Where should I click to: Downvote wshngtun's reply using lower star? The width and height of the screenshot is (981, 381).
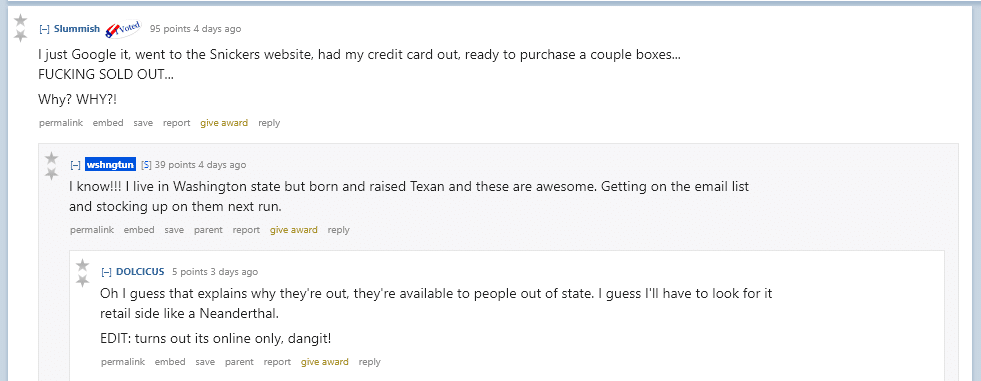click(52, 173)
